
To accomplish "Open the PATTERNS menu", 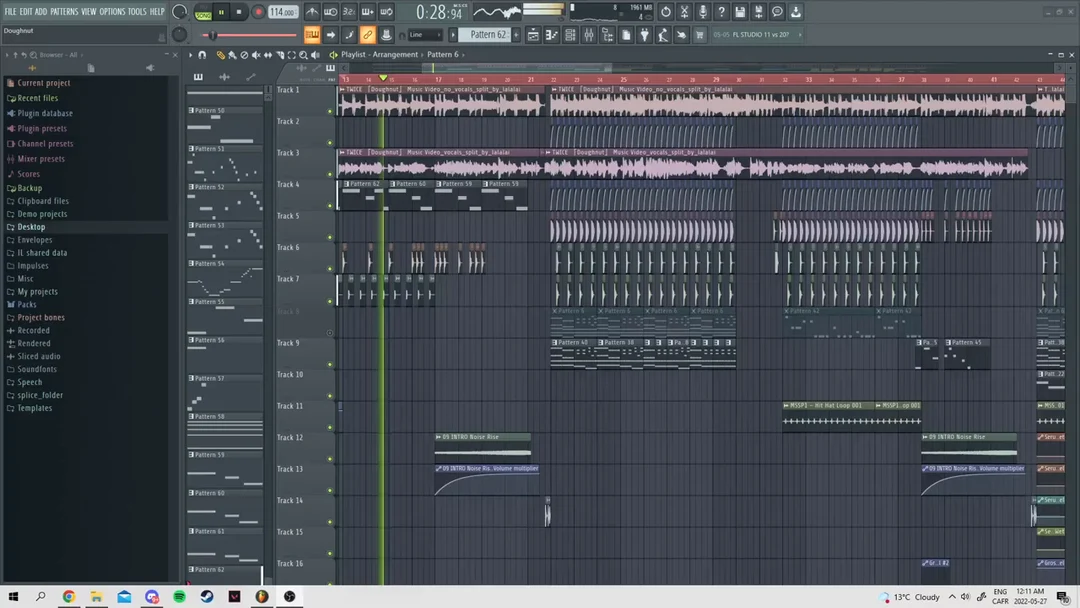I will [x=64, y=12].
